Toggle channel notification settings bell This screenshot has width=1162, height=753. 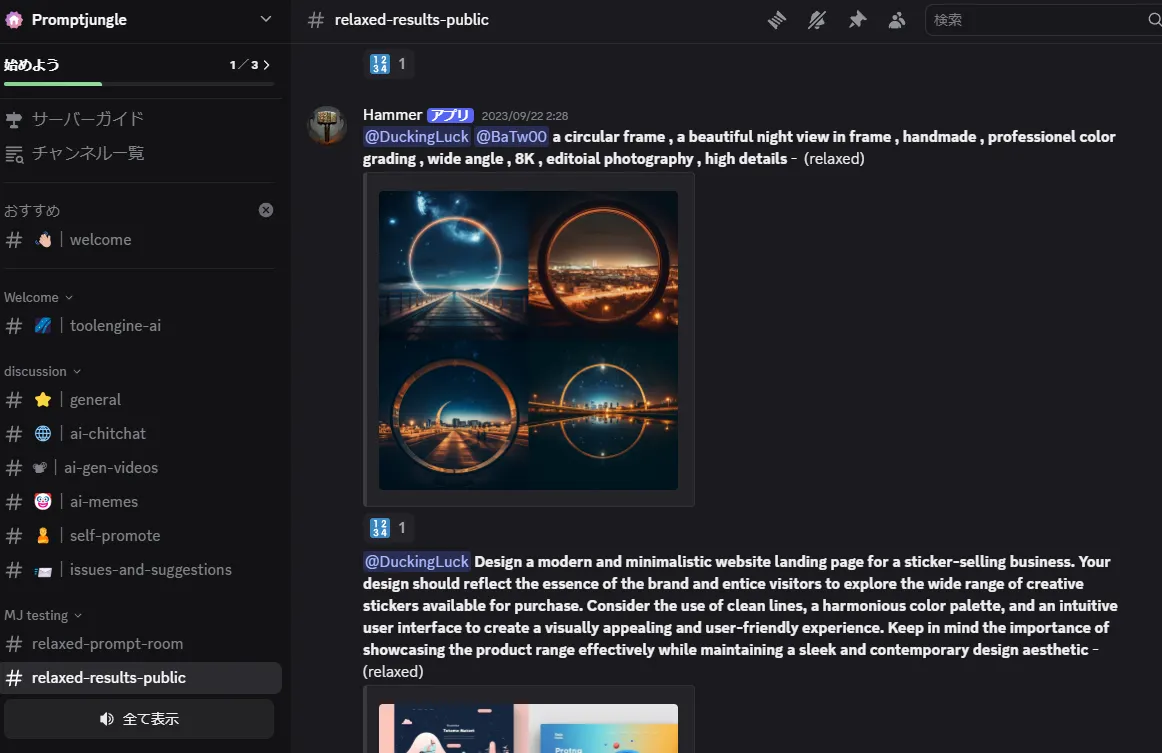(817, 20)
